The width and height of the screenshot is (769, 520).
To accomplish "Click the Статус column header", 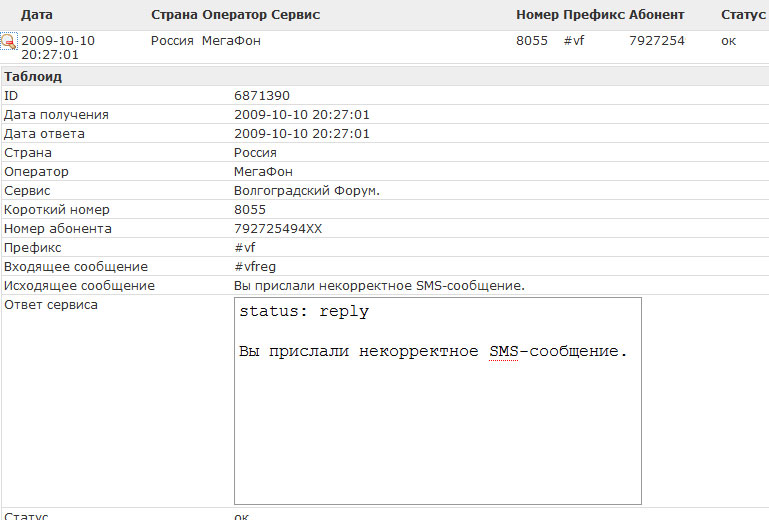I will (743, 15).
